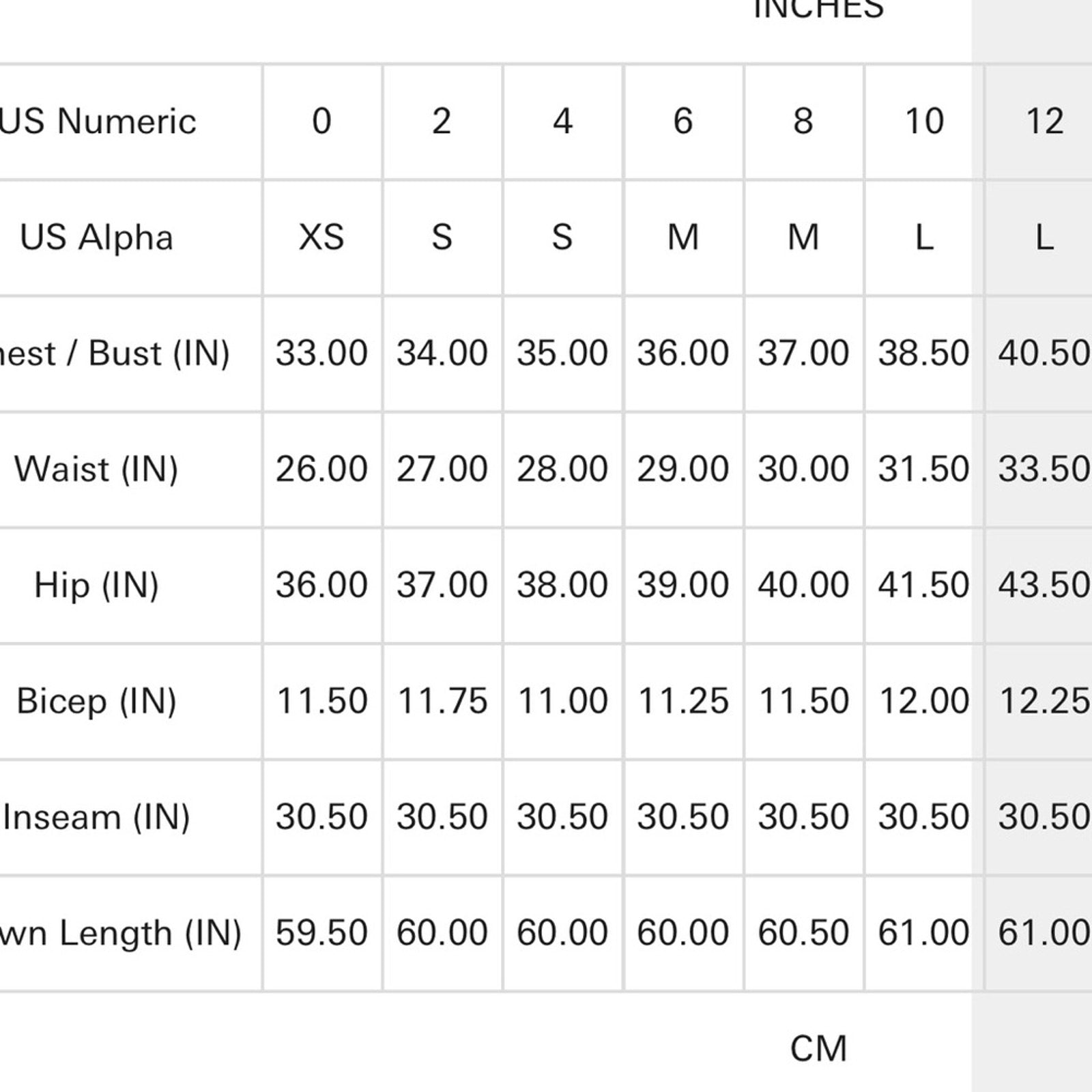The height and width of the screenshot is (1092, 1092).
Task: Select the 11.75 bicep value
Action: 442,702
